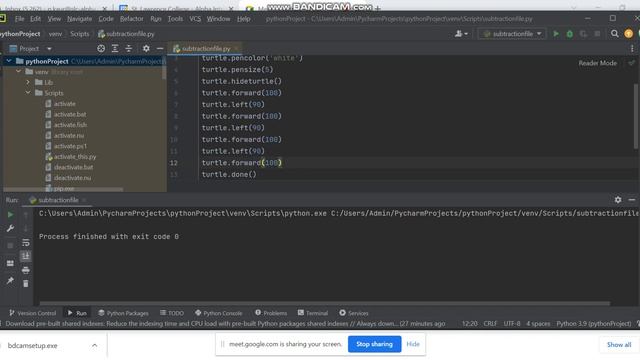This screenshot has height=360, width=640.
Task: Clear all console output trash icon
Action: pos(25,284)
